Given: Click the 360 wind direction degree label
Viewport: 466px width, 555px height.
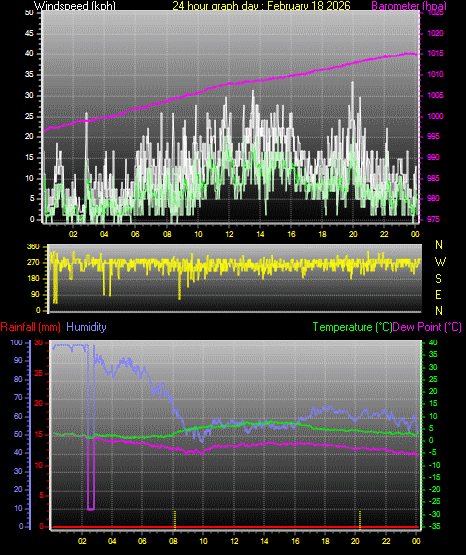Looking at the screenshot, I should tap(33, 247).
